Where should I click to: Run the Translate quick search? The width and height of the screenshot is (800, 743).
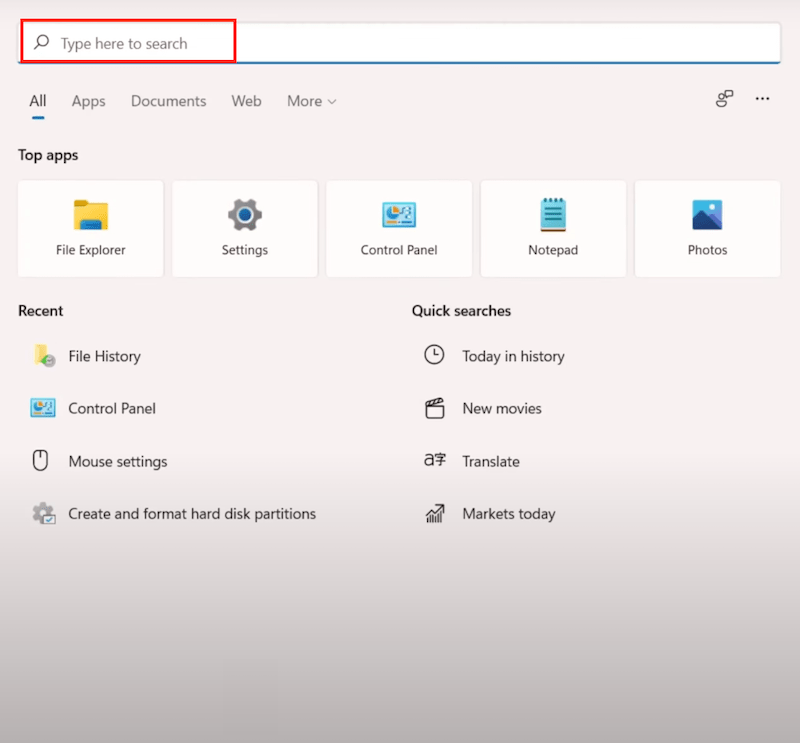pyautogui.click(x=491, y=461)
